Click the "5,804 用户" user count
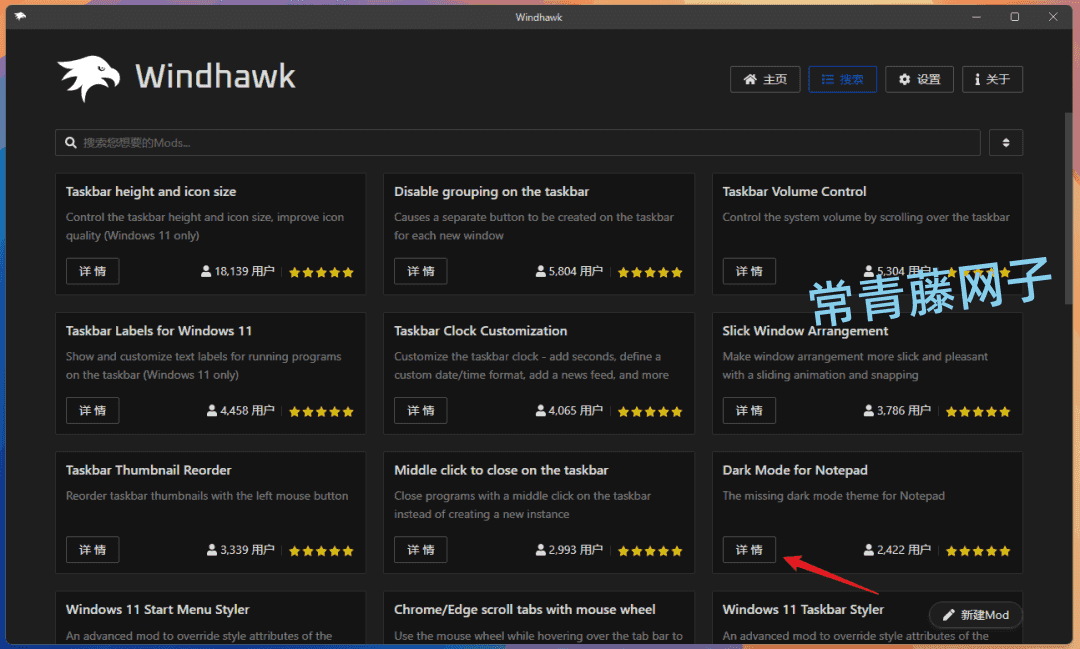Image resolution: width=1080 pixels, height=649 pixels. coord(569,271)
